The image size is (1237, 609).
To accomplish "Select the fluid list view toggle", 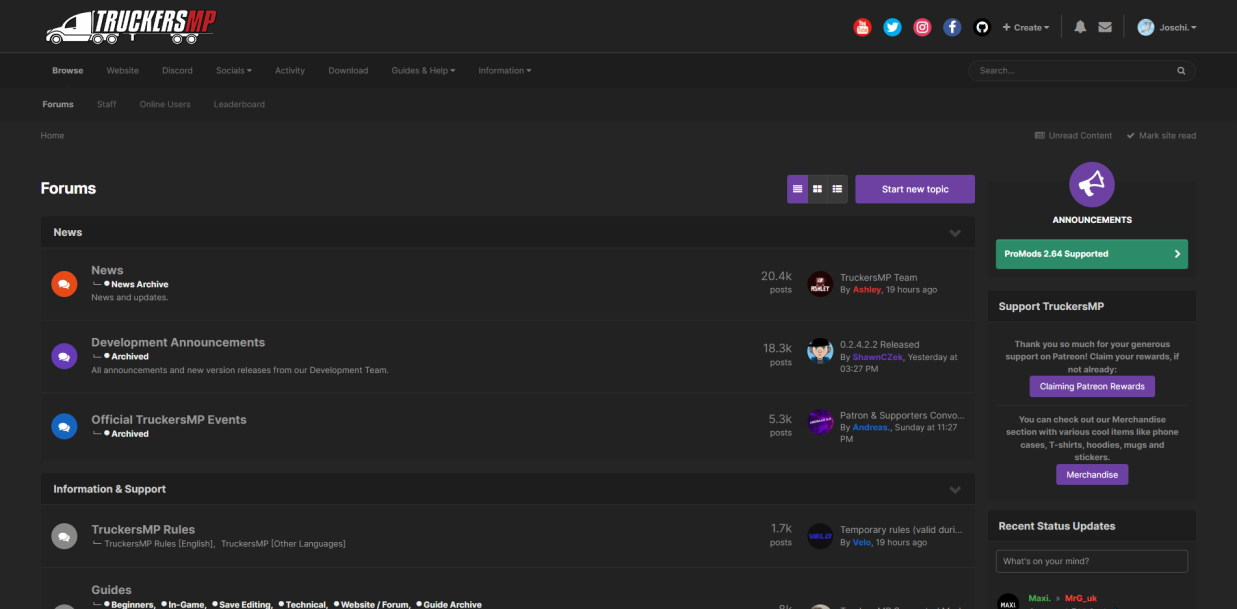I will point(798,188).
